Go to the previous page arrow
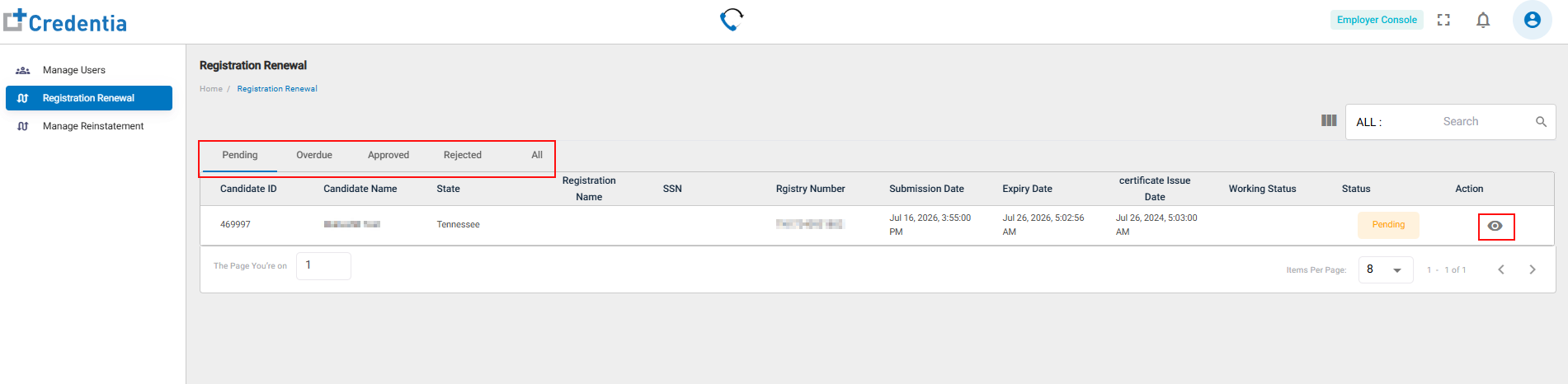Screen dimensions: 1568x384 point(1501,269)
